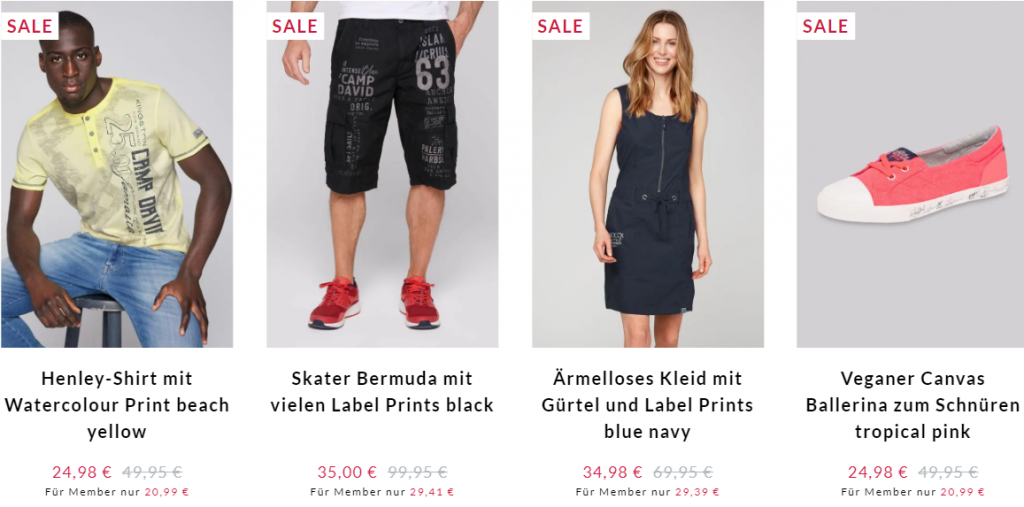Click the 34,98 € dress sale price
The image size is (1024, 507).
[613, 472]
